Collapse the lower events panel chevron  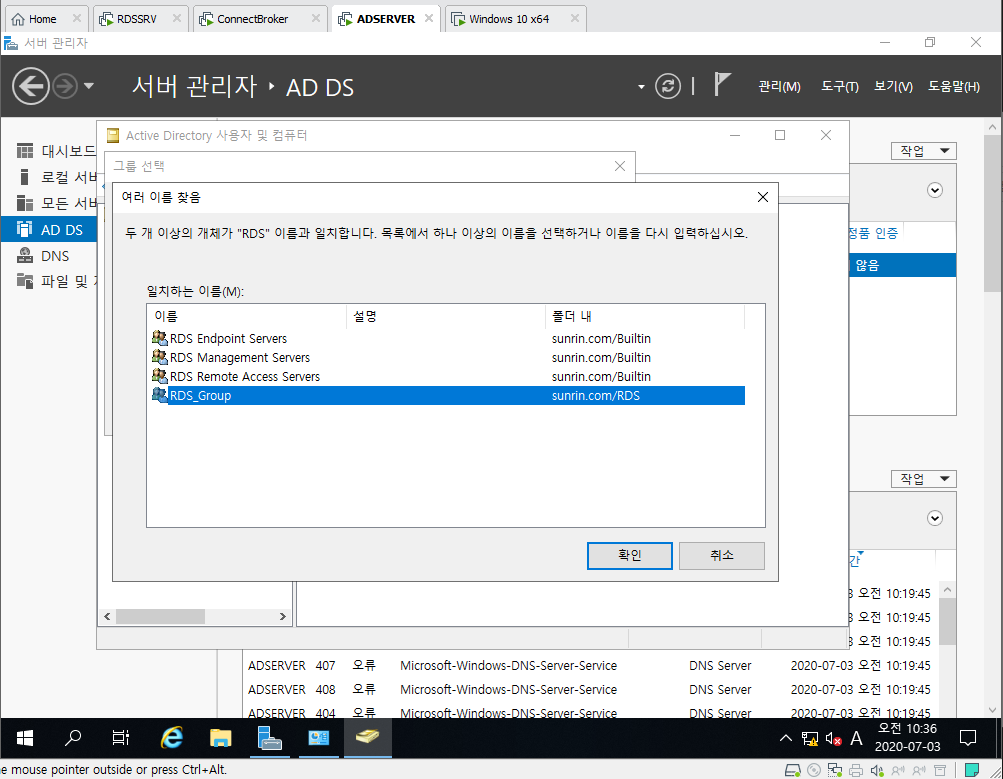(935, 518)
